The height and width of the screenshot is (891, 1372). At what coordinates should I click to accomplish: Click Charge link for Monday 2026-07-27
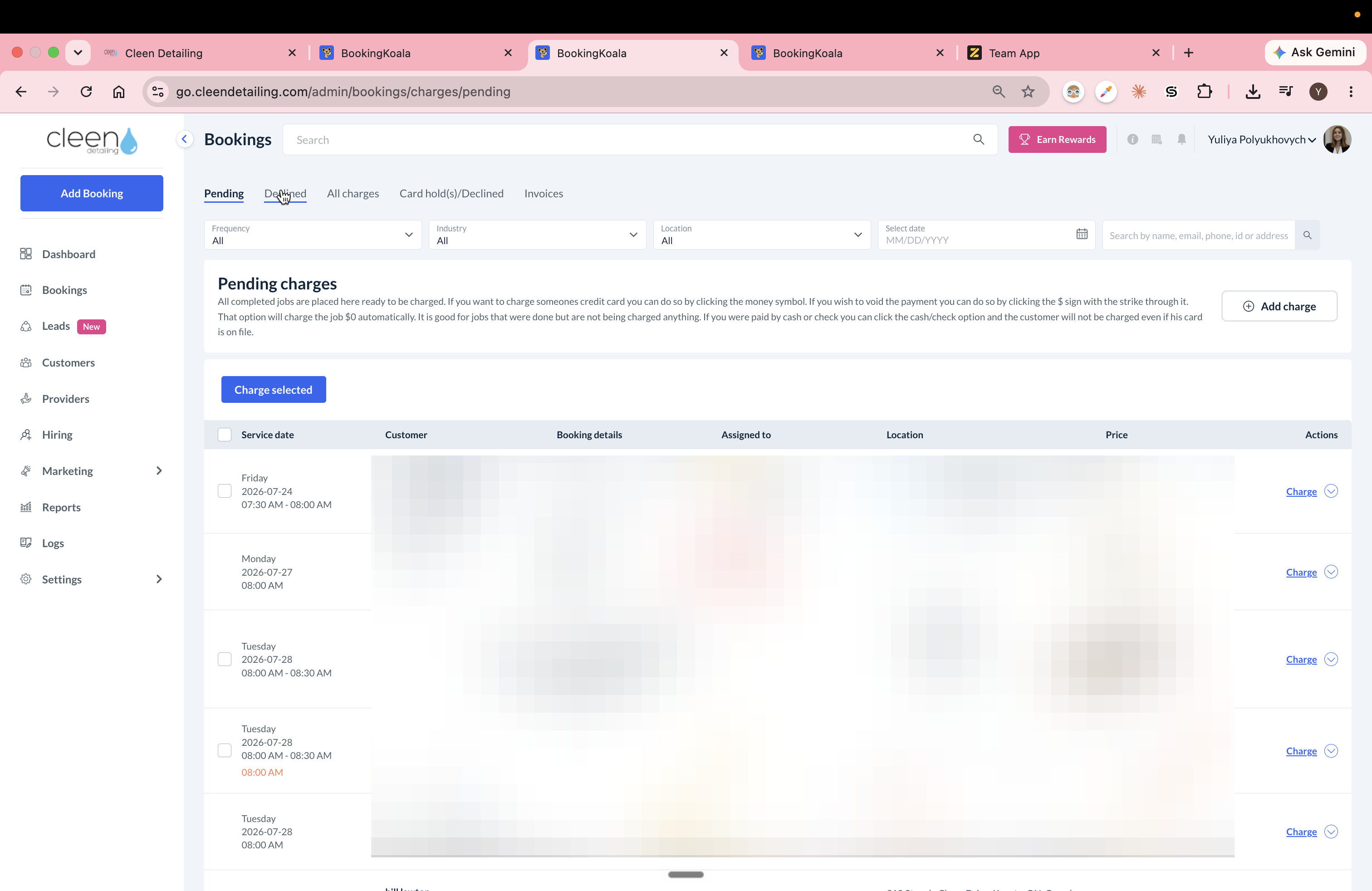click(1301, 572)
